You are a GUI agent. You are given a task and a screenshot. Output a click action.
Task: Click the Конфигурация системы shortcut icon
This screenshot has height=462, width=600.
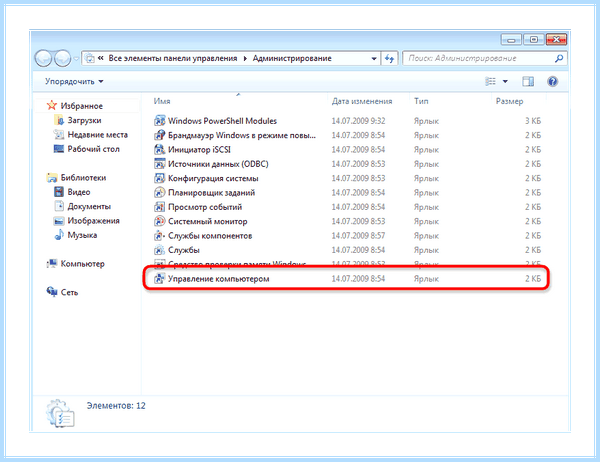(159, 178)
